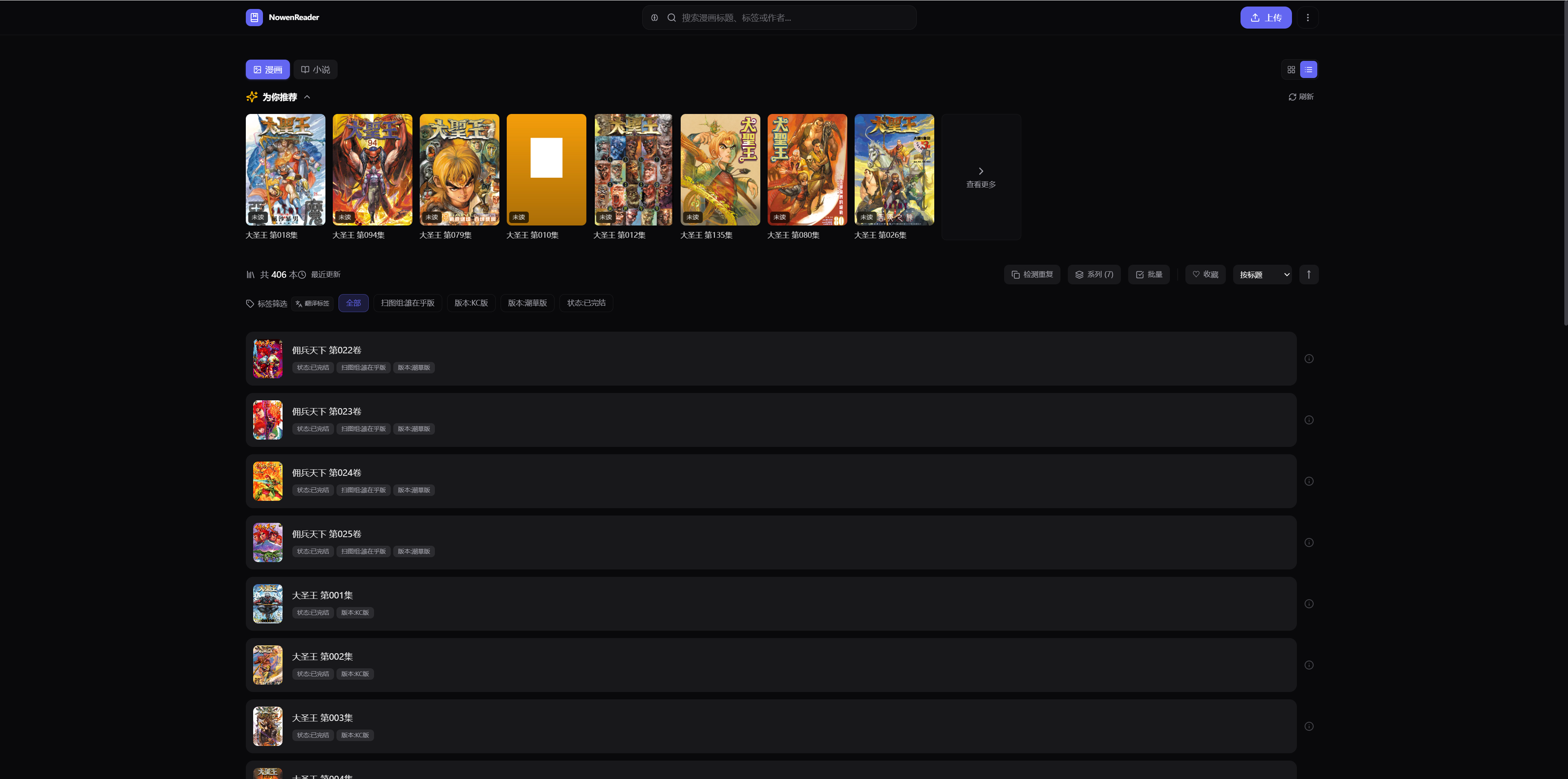Open the 系列 (7) series view
The width and height of the screenshot is (1568, 779).
click(x=1094, y=275)
